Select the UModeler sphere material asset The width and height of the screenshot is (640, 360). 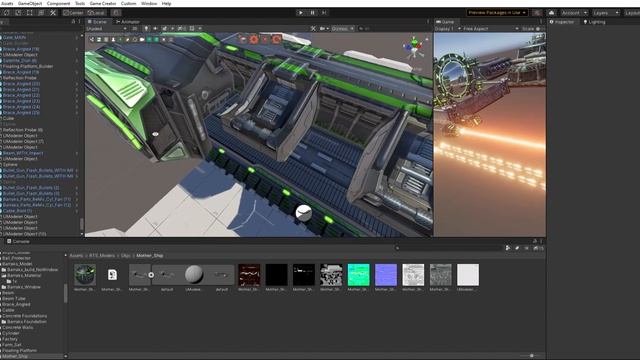(x=194, y=275)
